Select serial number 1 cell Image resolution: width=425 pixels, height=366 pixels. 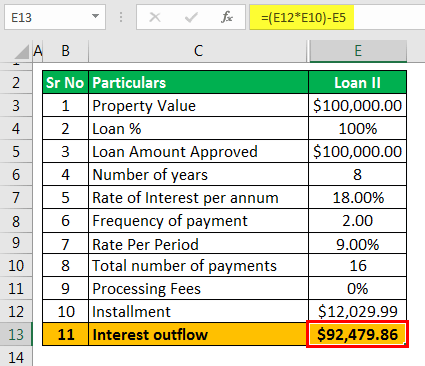[x=65, y=105]
